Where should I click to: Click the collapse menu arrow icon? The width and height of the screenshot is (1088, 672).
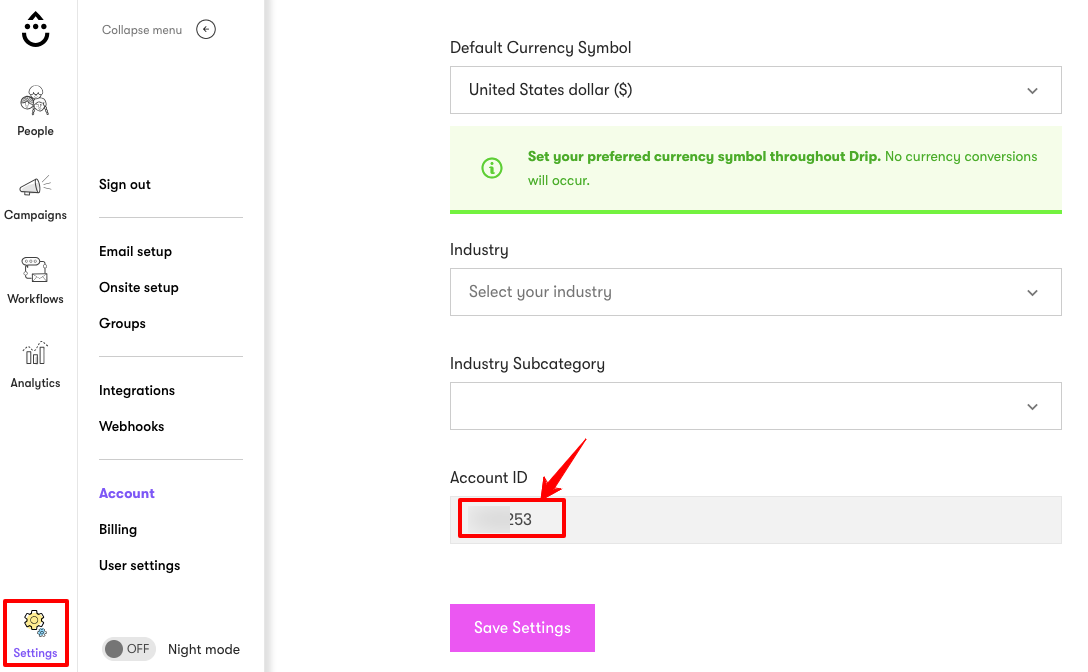206,30
